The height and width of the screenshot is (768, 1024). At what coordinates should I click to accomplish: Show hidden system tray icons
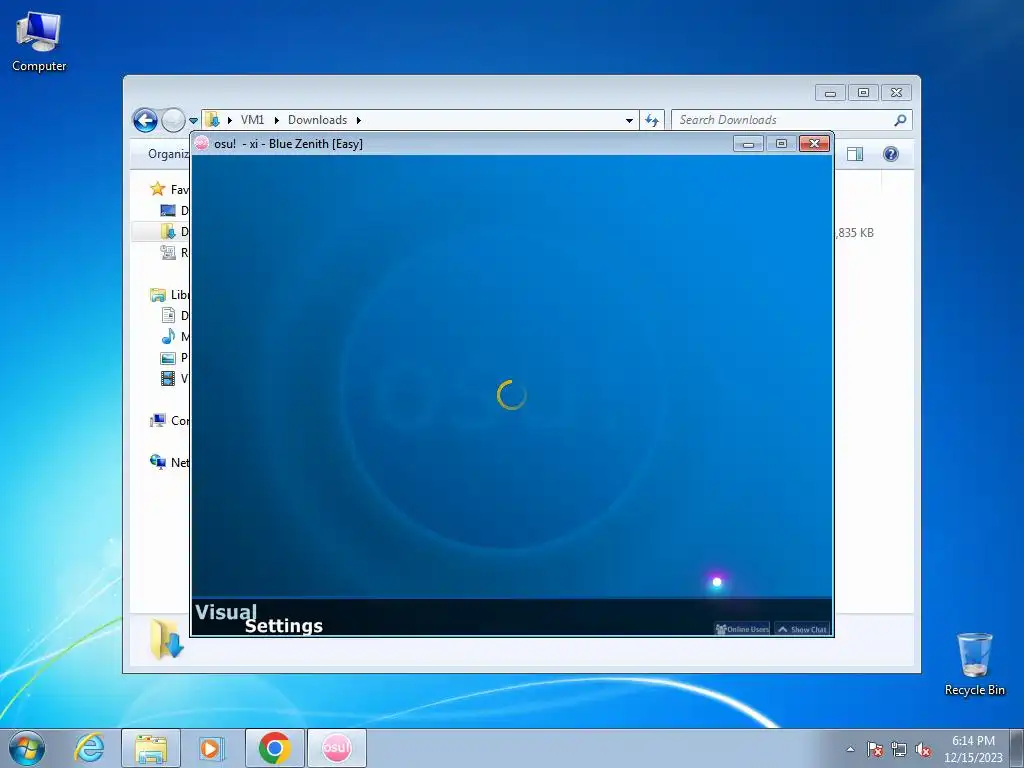850,749
